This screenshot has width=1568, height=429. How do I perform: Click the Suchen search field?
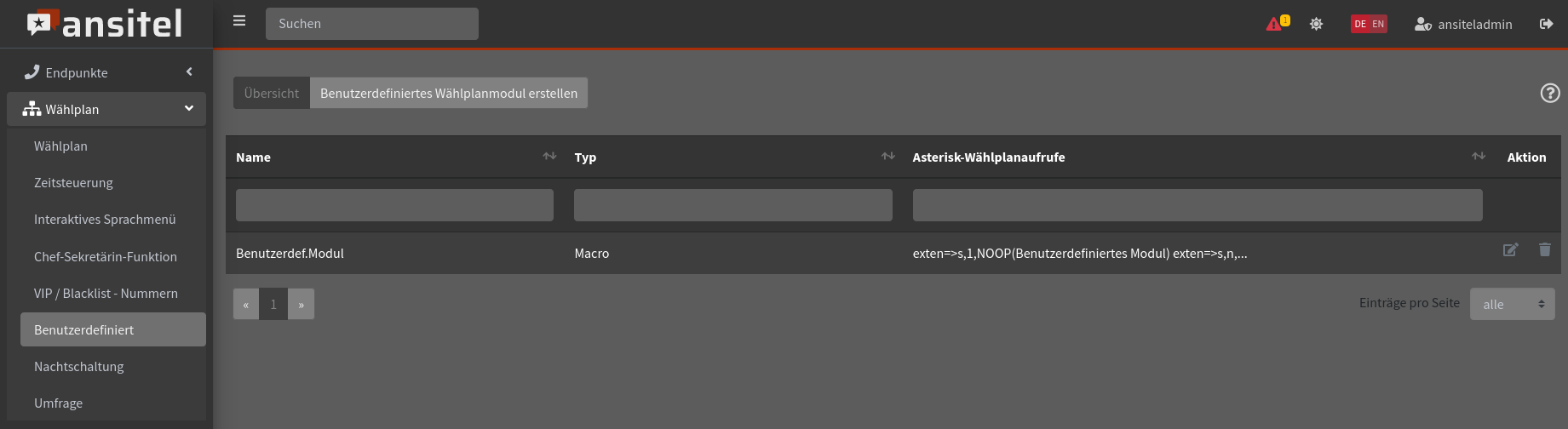coord(372,24)
